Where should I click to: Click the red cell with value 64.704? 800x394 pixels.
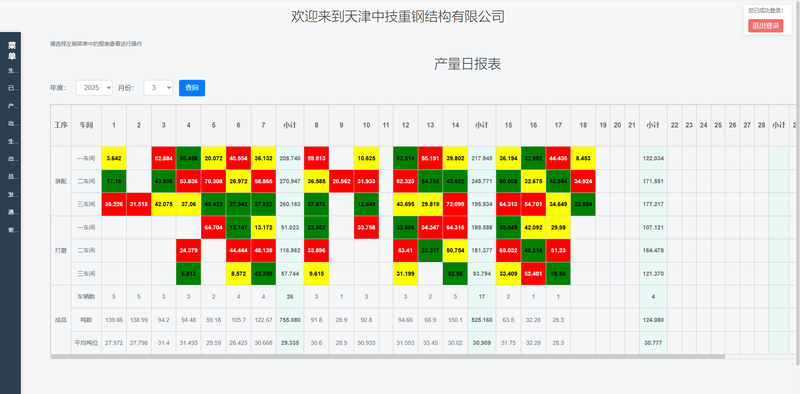tap(213, 228)
